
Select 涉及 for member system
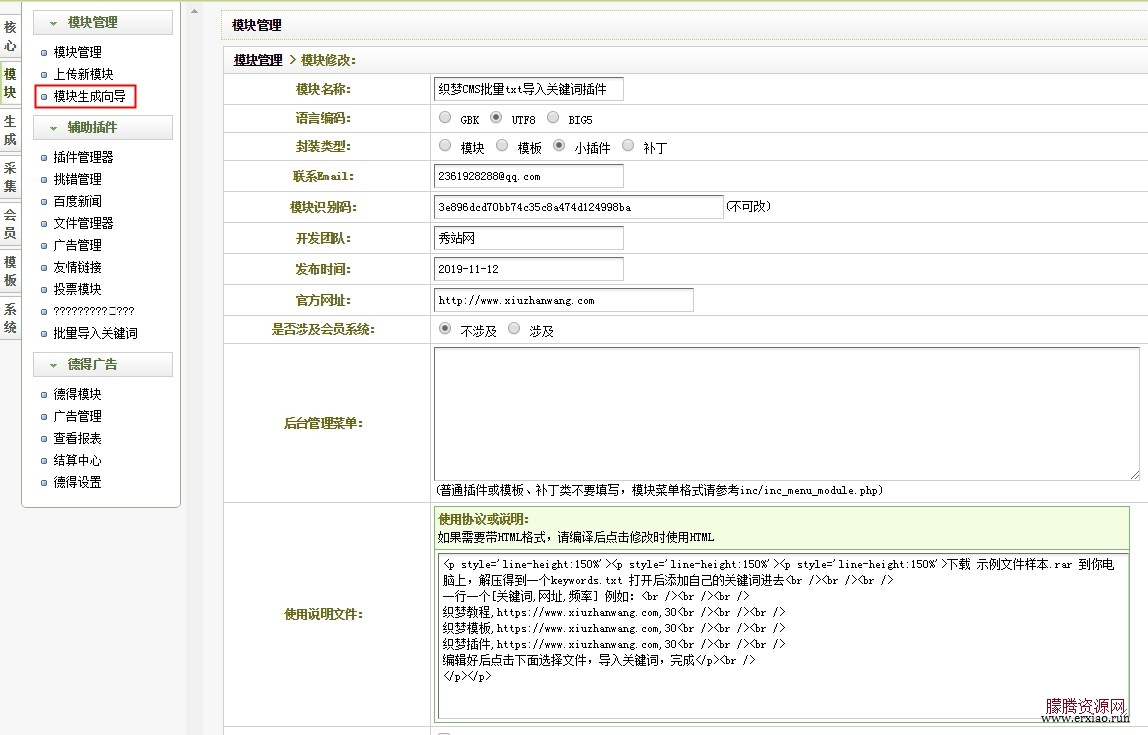(x=514, y=329)
